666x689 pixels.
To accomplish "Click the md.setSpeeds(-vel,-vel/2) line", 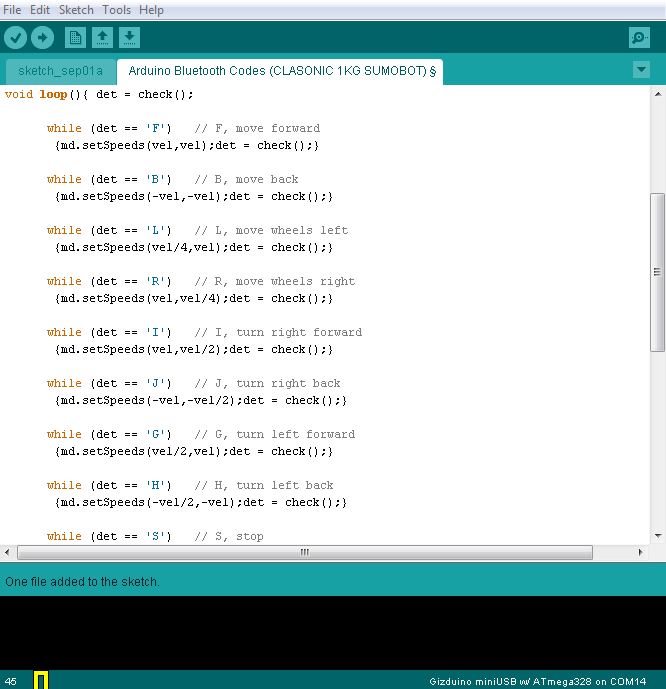I will pyautogui.click(x=201, y=400).
